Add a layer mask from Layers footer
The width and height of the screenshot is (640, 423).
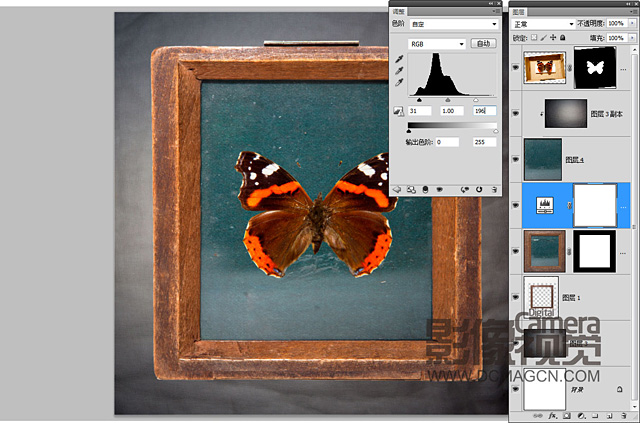567,416
